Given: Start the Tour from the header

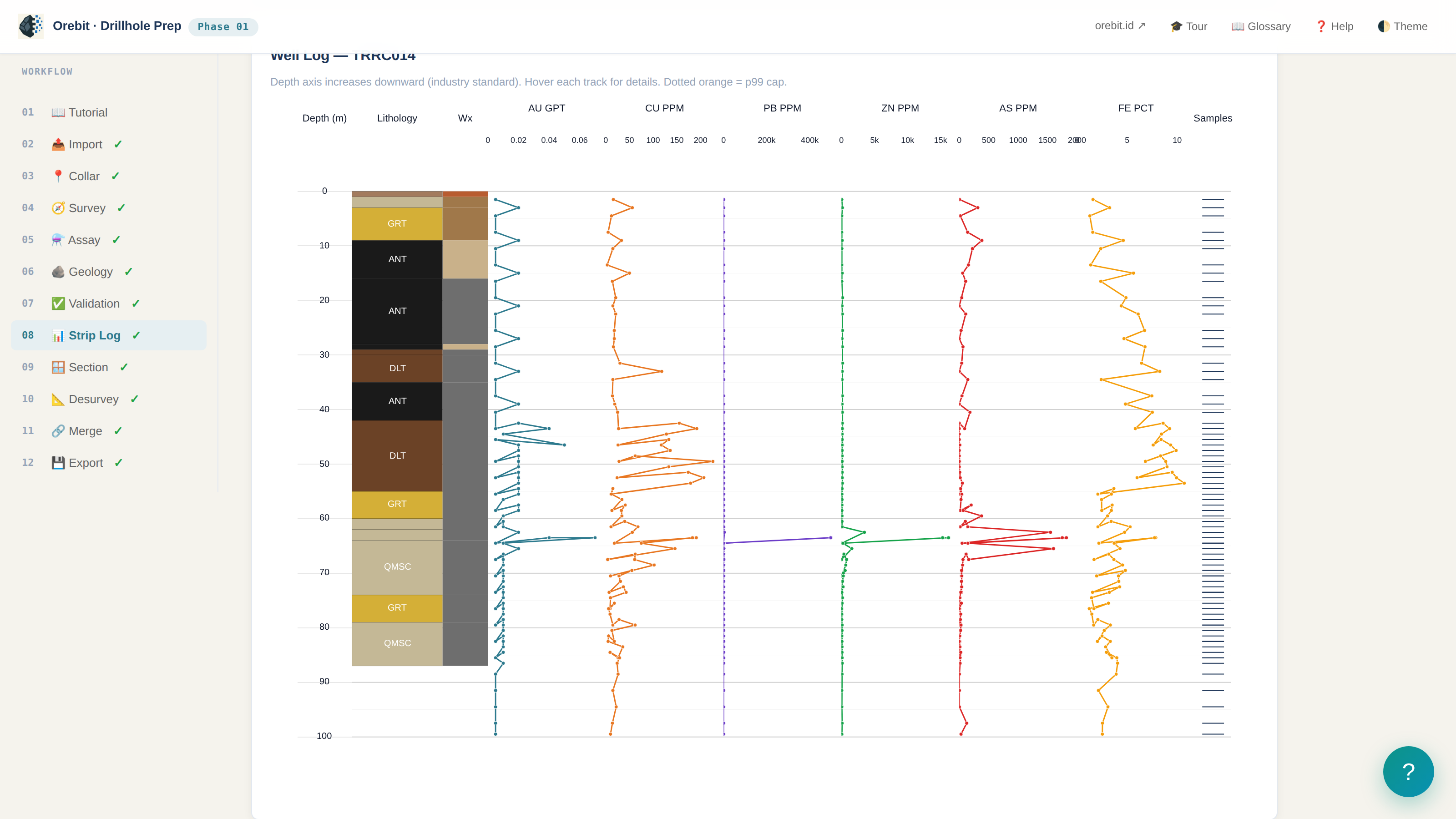Looking at the screenshot, I should click(1188, 26).
